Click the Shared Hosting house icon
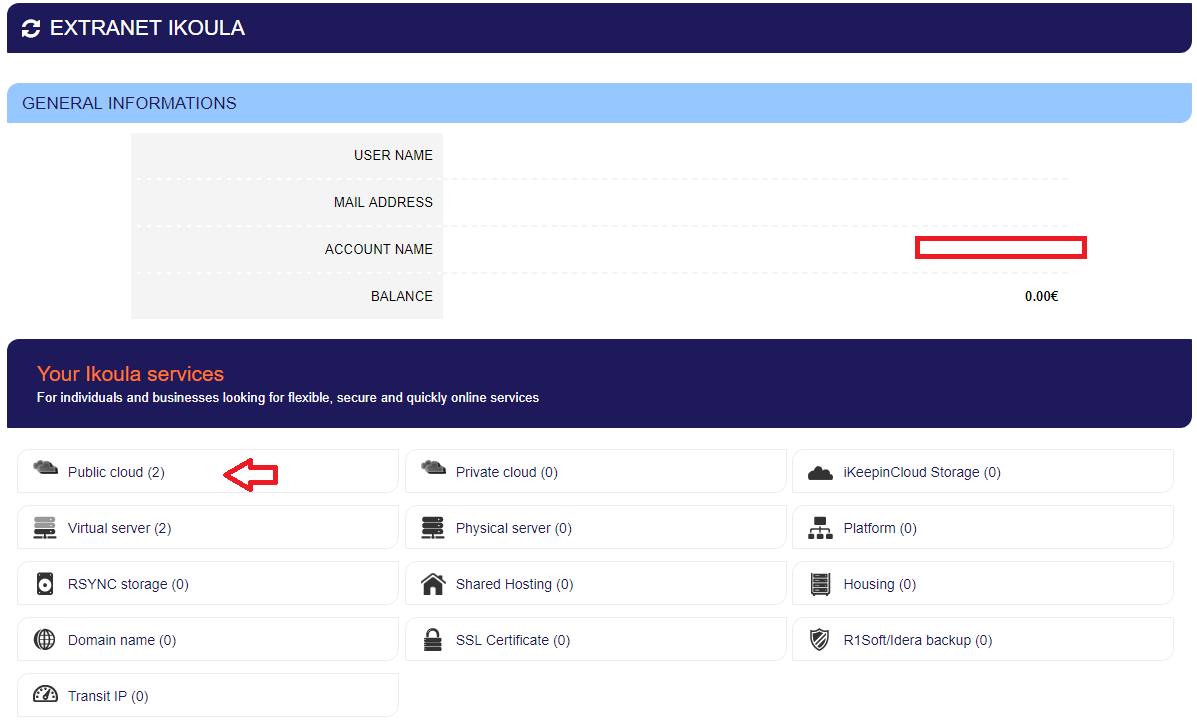This screenshot has width=1197, height=728. click(x=433, y=584)
